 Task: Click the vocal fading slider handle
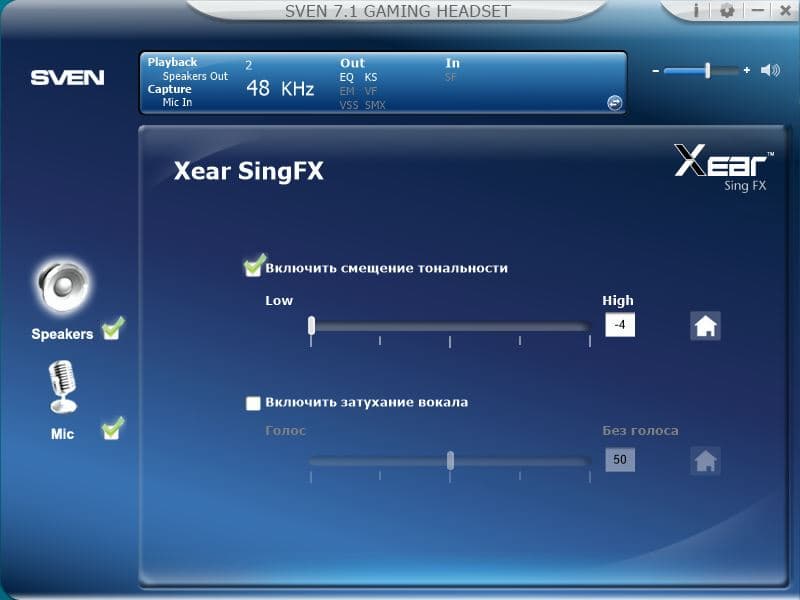[450, 460]
